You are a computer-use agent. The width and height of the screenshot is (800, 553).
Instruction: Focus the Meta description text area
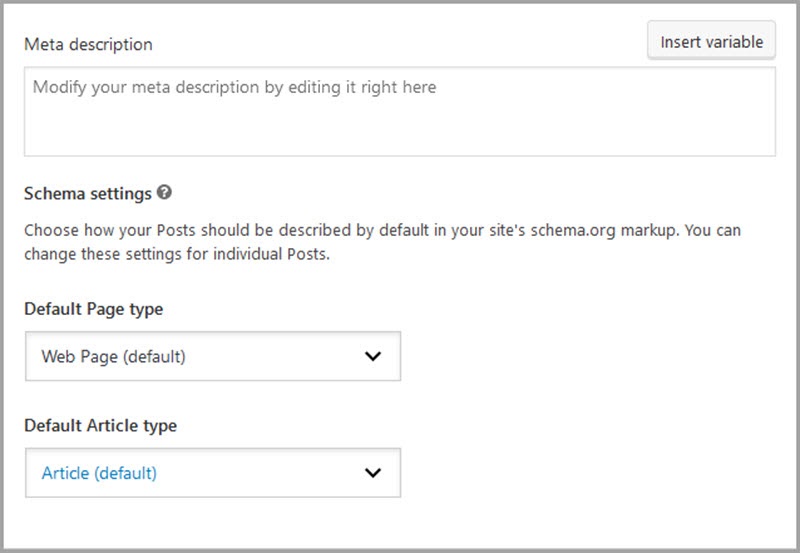point(399,111)
